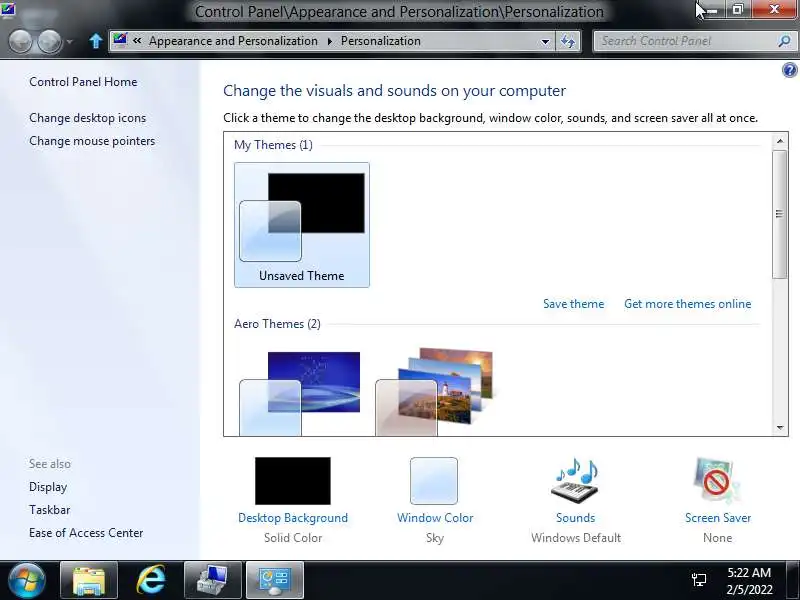Click the theme list scrollbar thumb
800x600 pixels.
pos(780,214)
